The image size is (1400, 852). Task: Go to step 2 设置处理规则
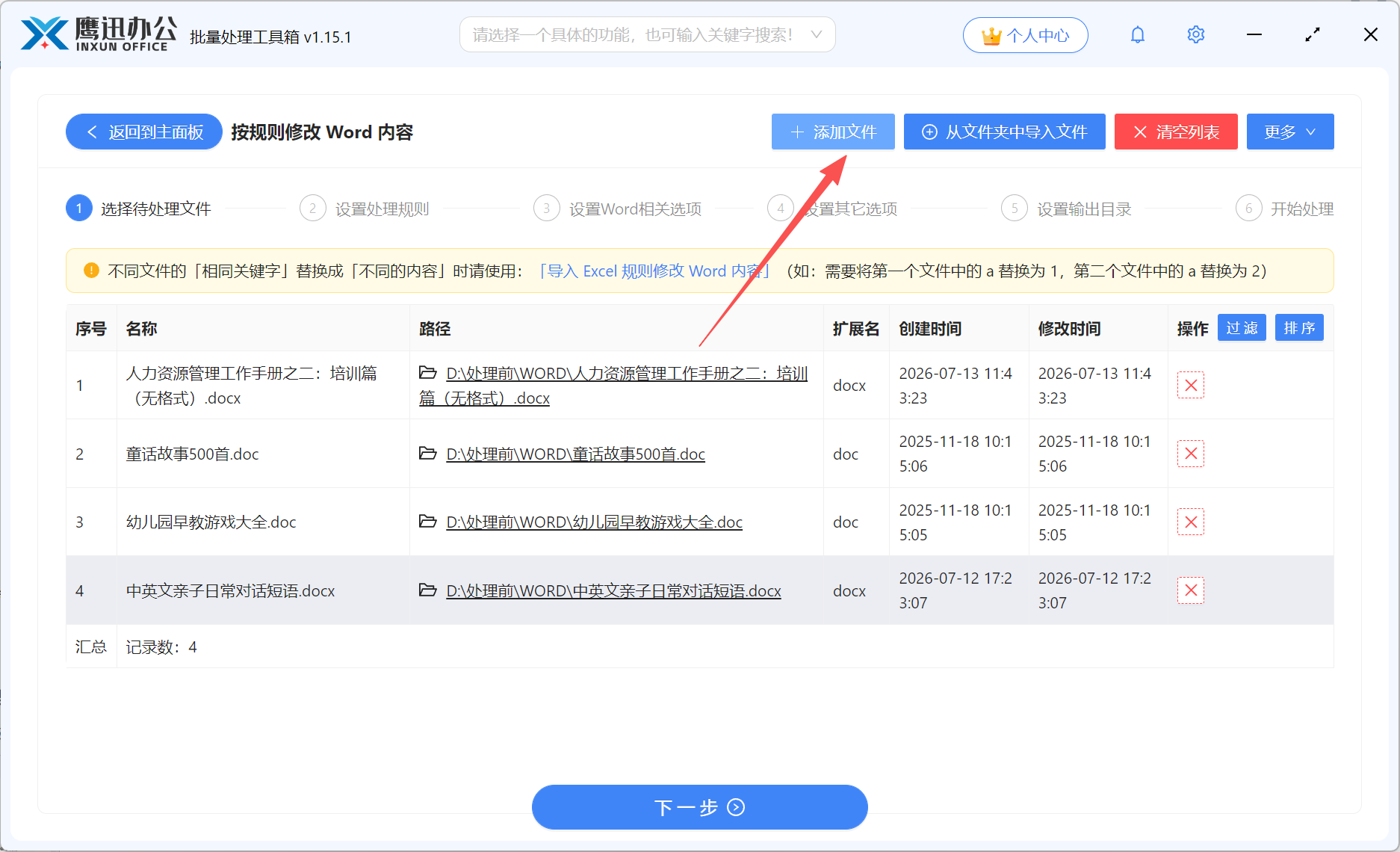coord(365,209)
